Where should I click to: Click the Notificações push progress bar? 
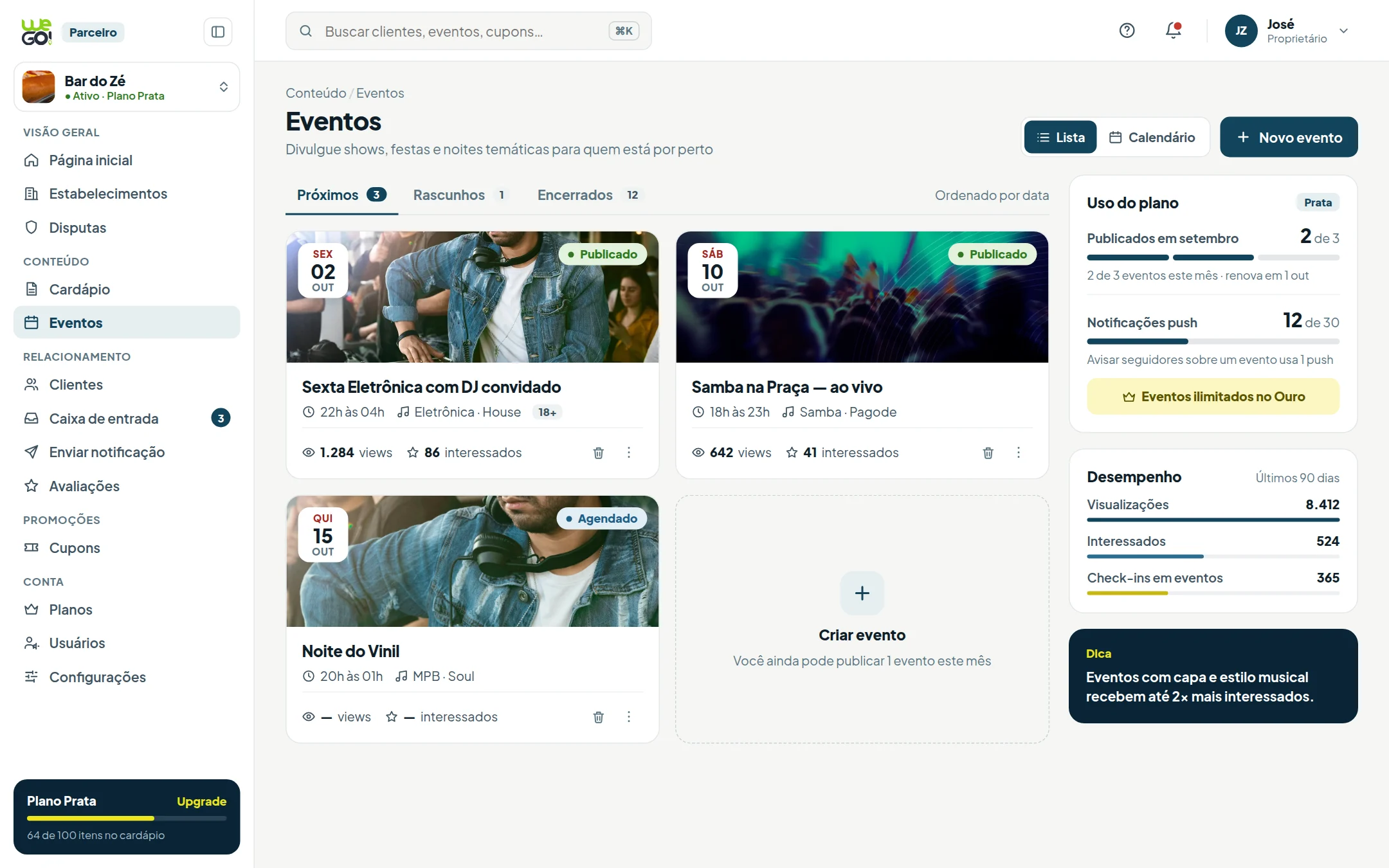[1213, 341]
